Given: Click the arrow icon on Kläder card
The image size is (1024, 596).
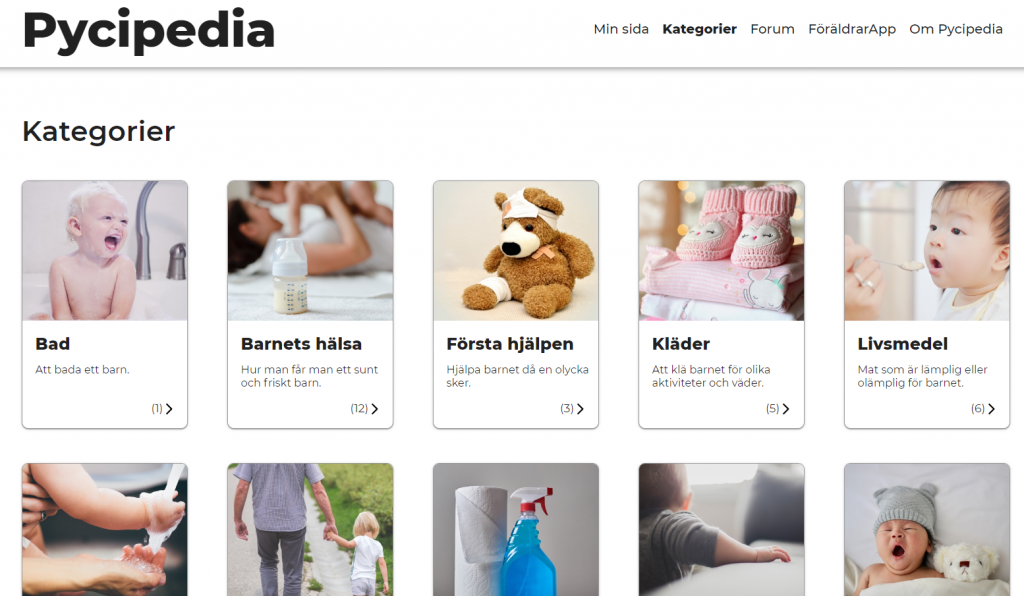Looking at the screenshot, I should pos(786,409).
